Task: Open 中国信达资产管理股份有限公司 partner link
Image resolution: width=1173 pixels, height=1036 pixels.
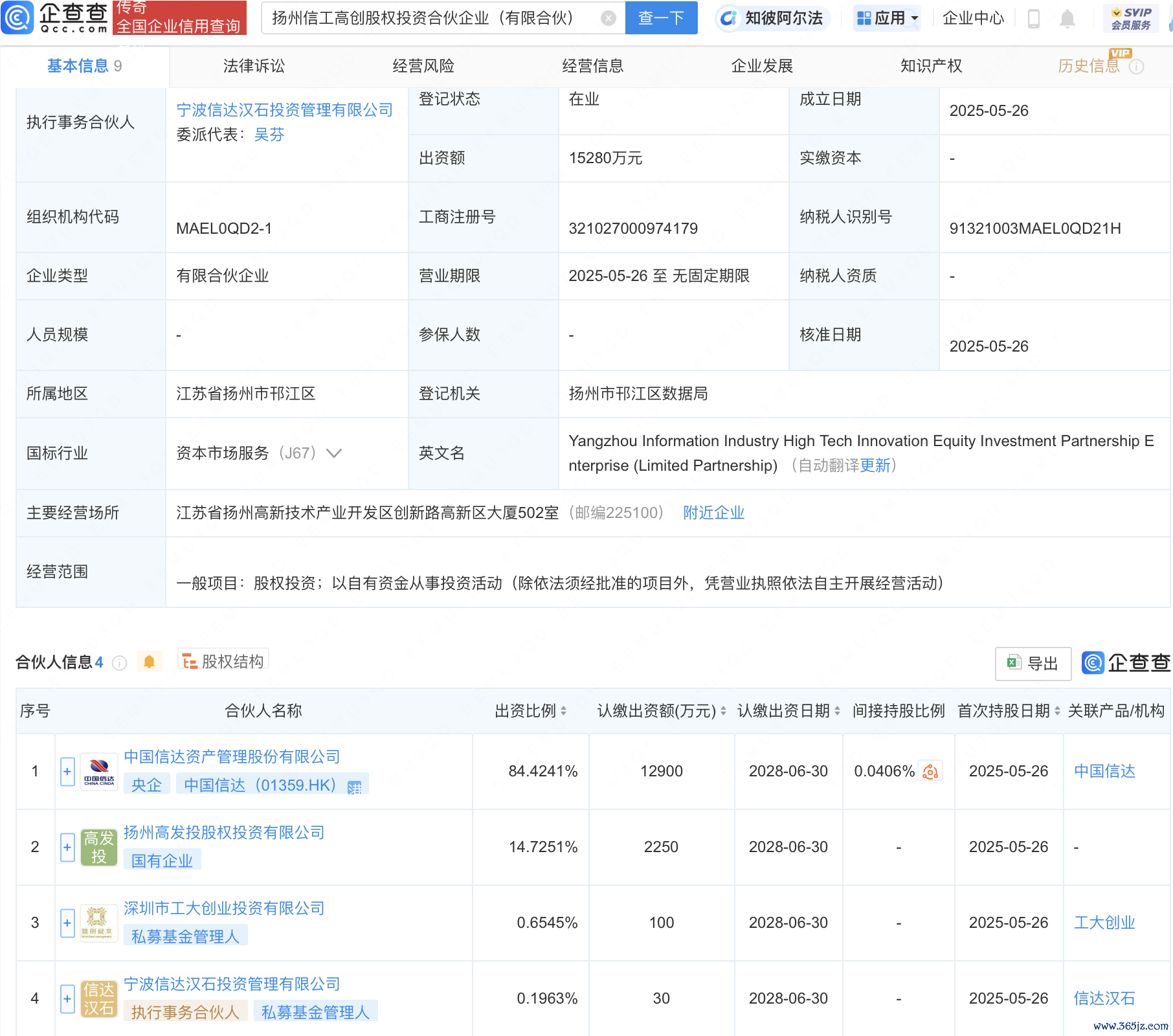Action: (232, 757)
